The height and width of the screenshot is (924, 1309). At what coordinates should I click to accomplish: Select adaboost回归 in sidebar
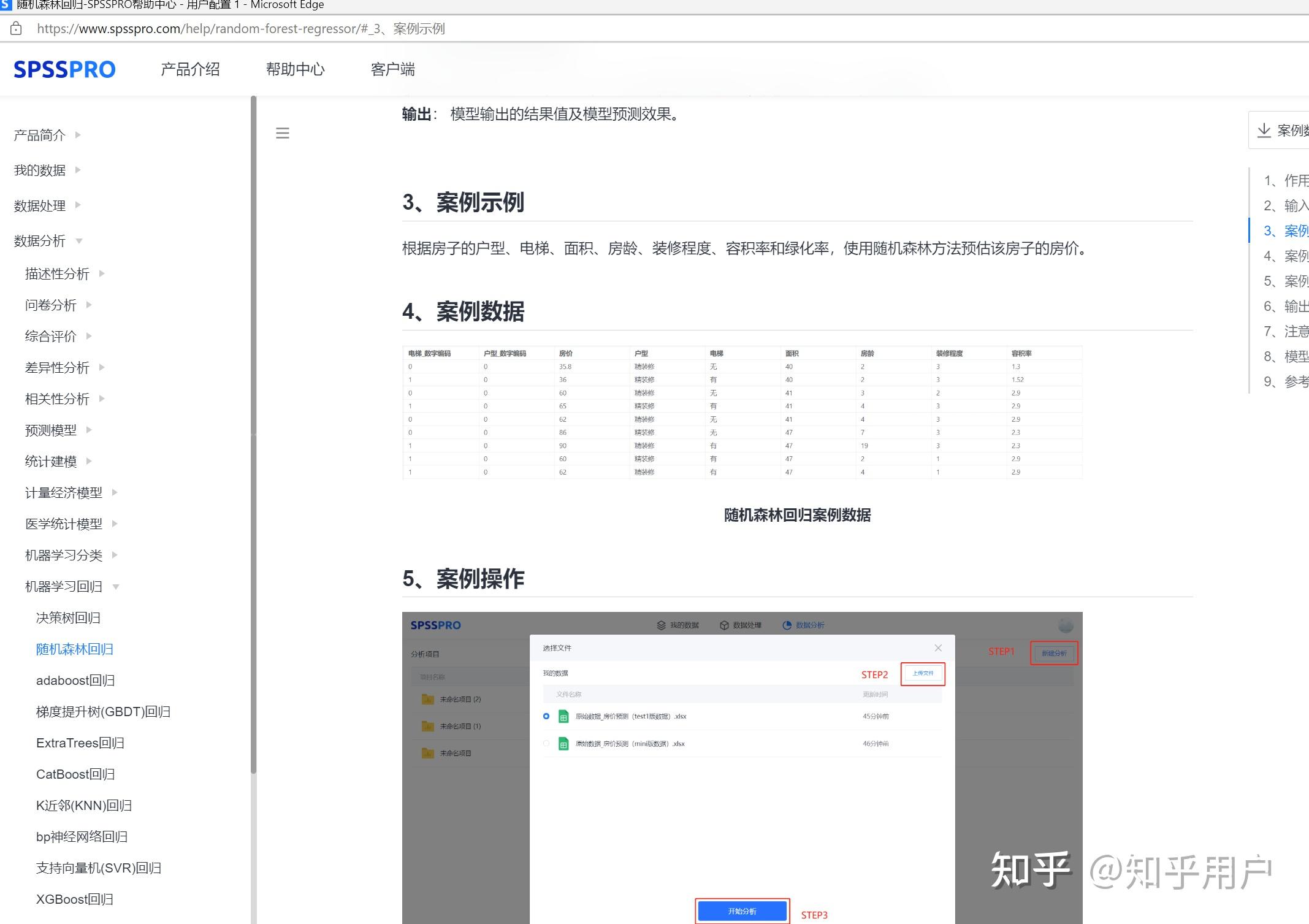[75, 680]
